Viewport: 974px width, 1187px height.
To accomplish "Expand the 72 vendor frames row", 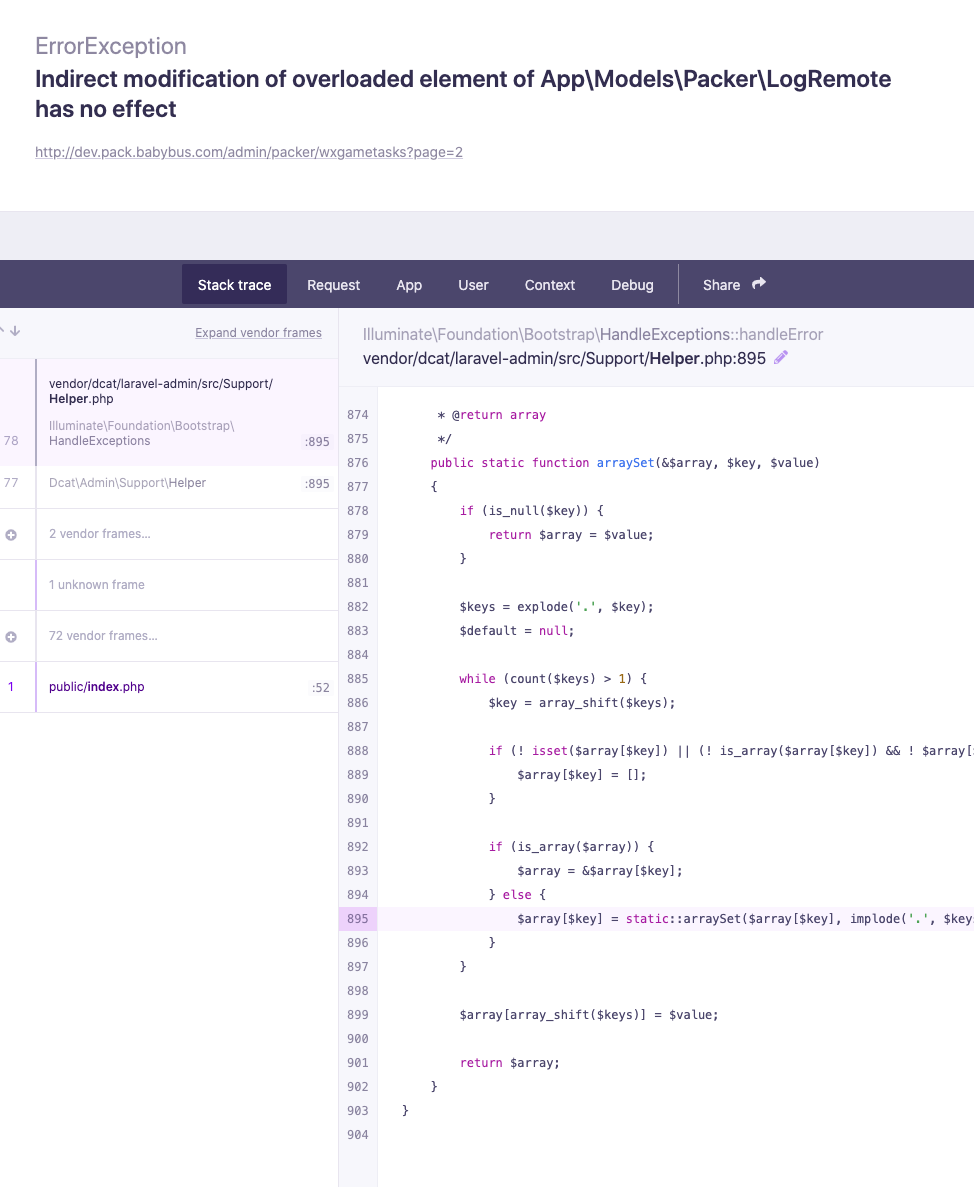I will (169, 636).
